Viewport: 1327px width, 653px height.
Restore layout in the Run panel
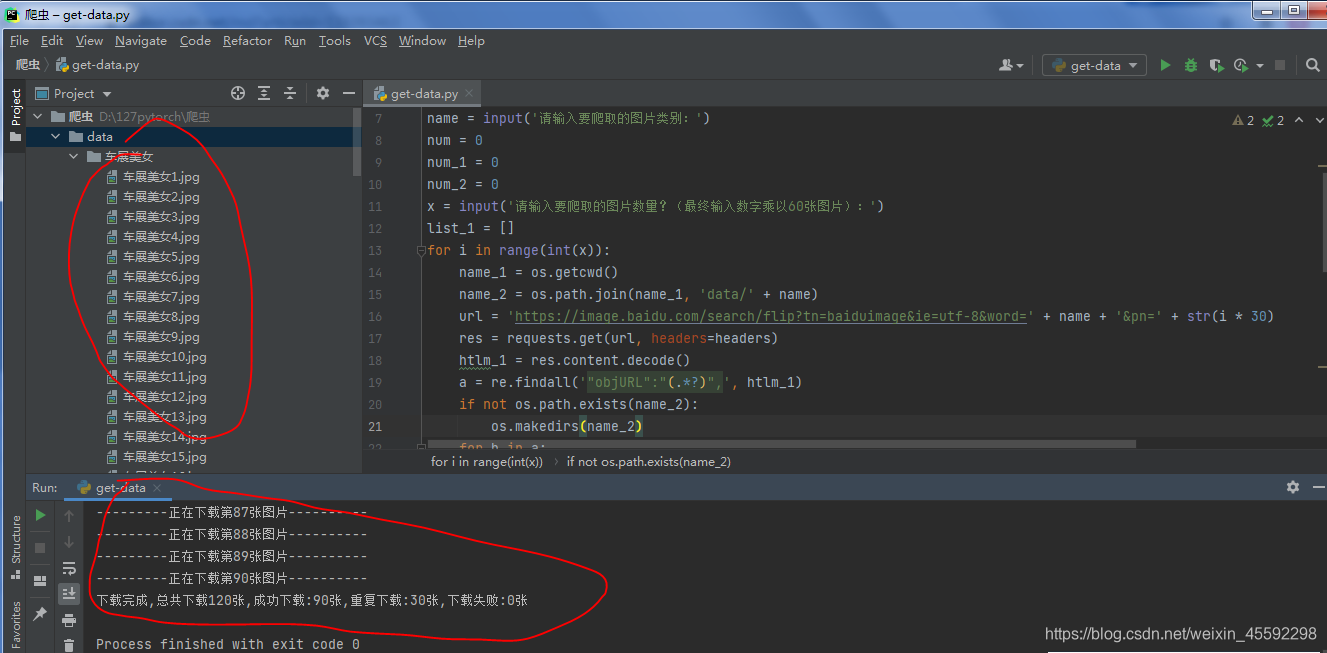(40, 581)
